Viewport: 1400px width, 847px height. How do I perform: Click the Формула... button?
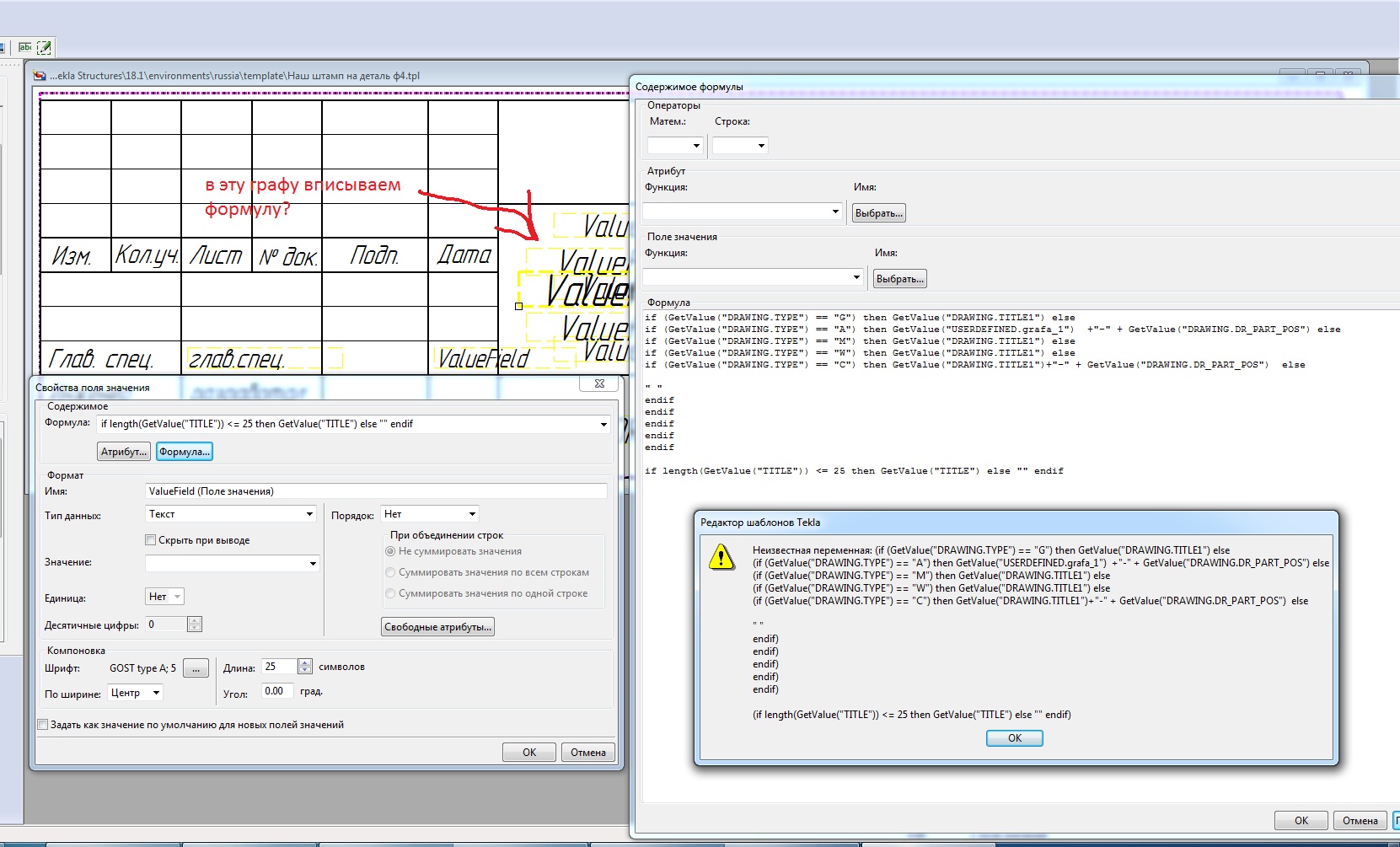point(184,452)
